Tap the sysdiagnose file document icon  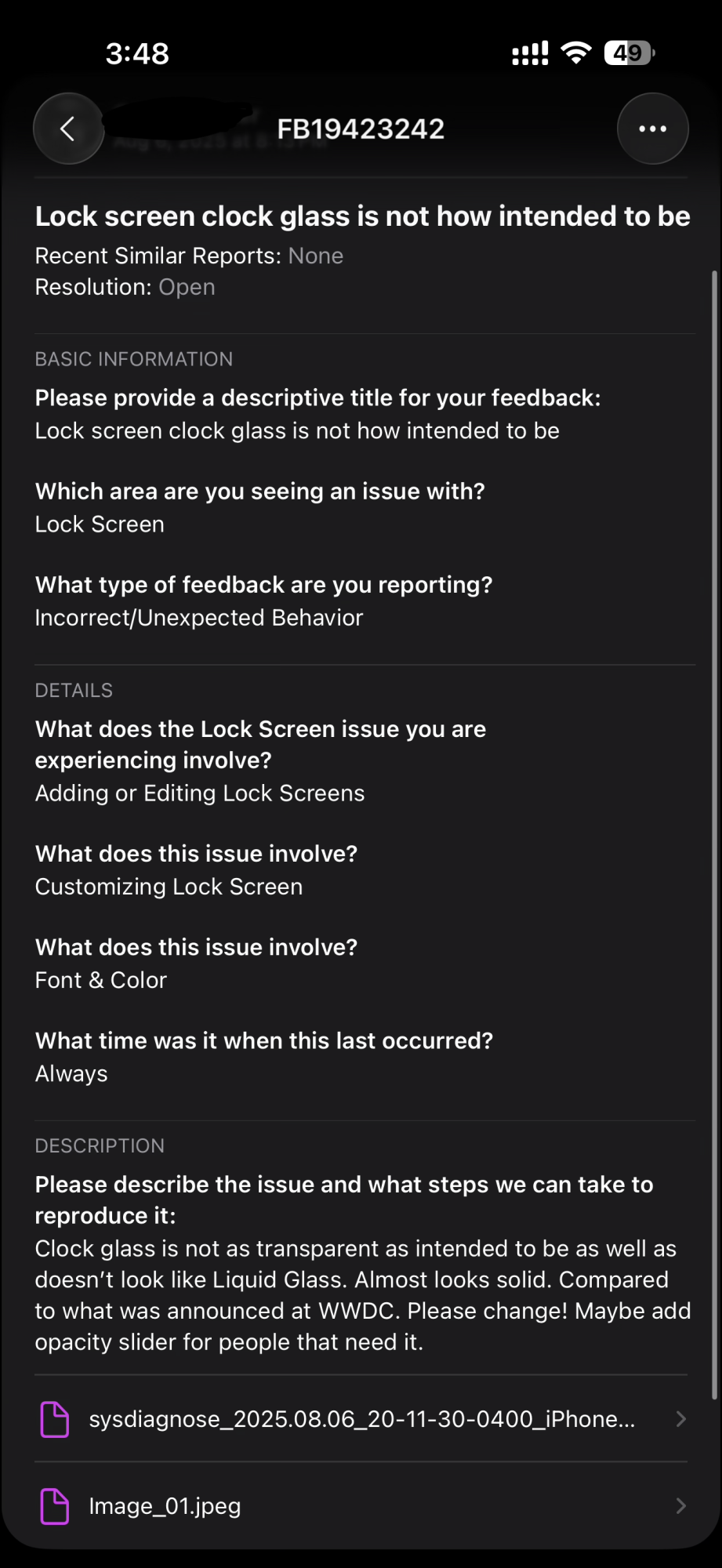55,1419
